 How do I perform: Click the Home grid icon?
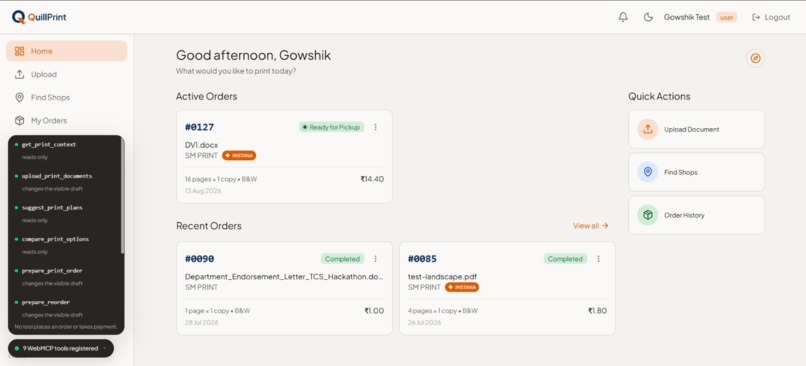coord(20,51)
